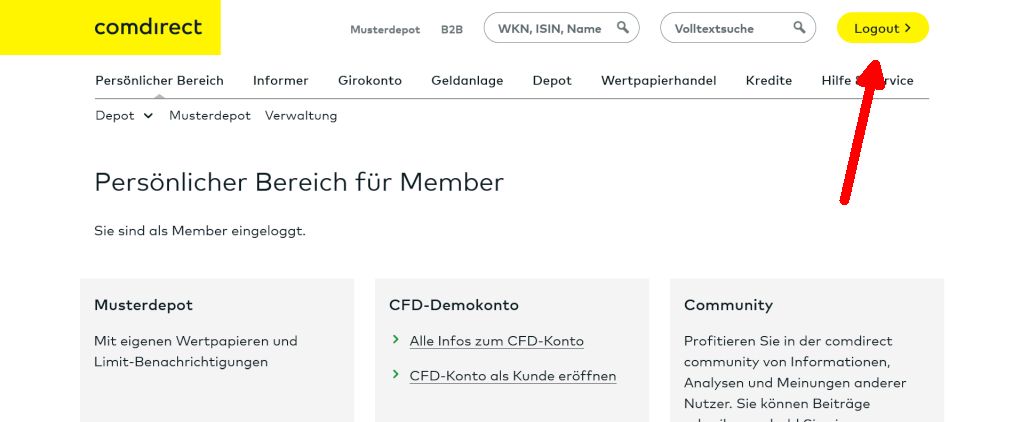Screen dimensions: 1024x422
Task: Click the Musterdepot link in header
Action: click(385, 30)
